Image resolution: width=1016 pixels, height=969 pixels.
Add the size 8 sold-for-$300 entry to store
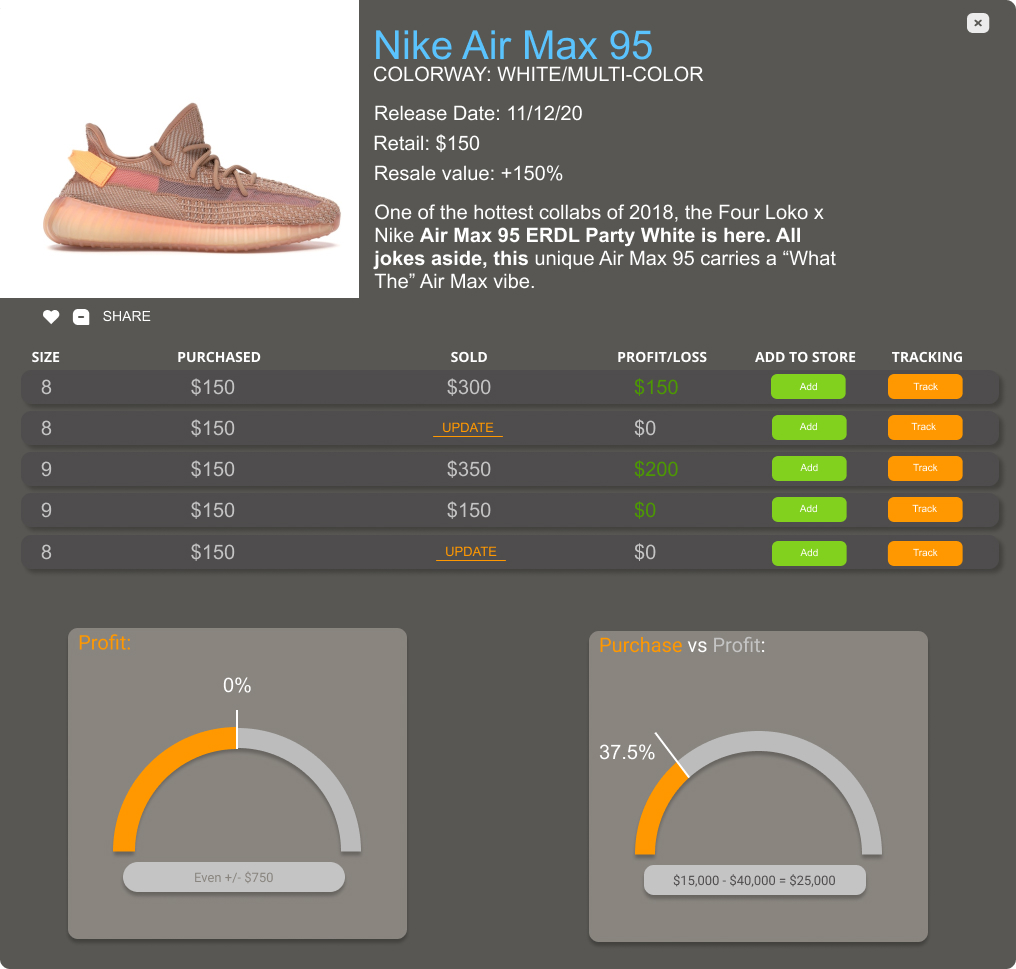click(808, 386)
